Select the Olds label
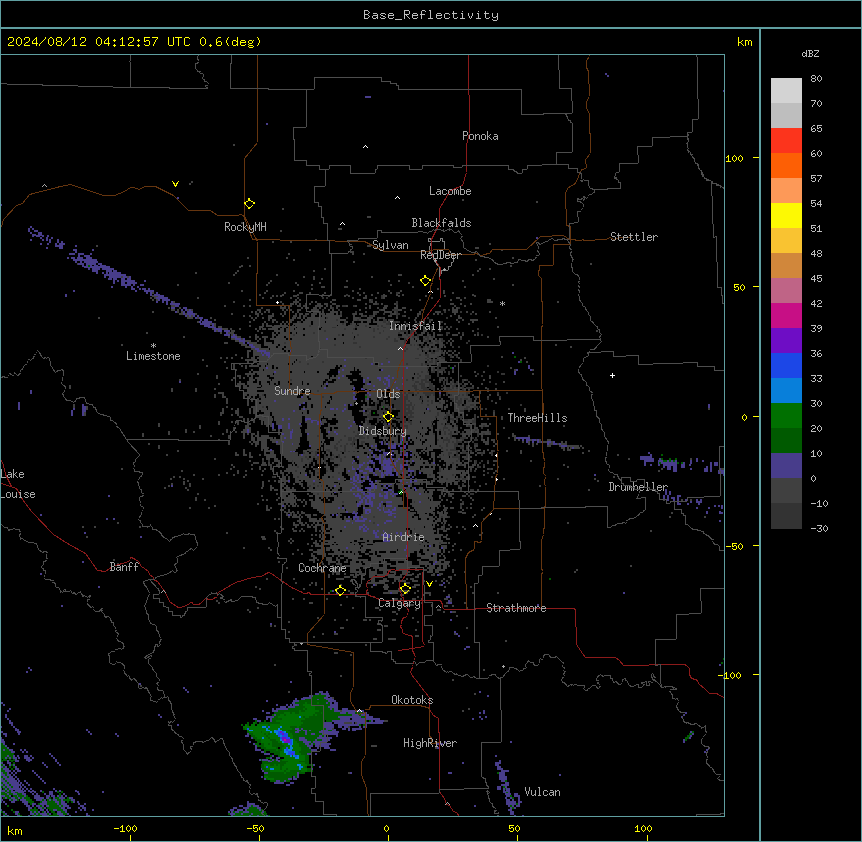 (x=388, y=394)
